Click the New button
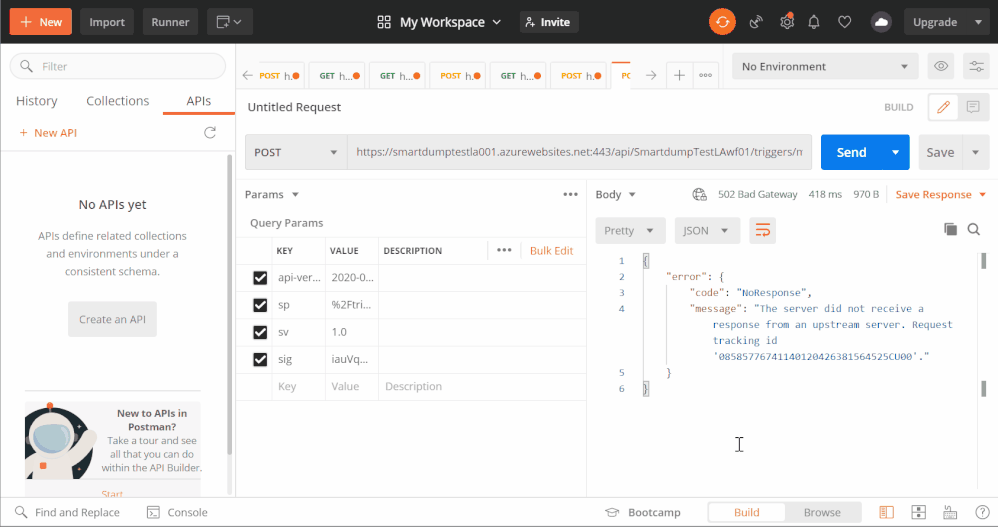 (41, 22)
